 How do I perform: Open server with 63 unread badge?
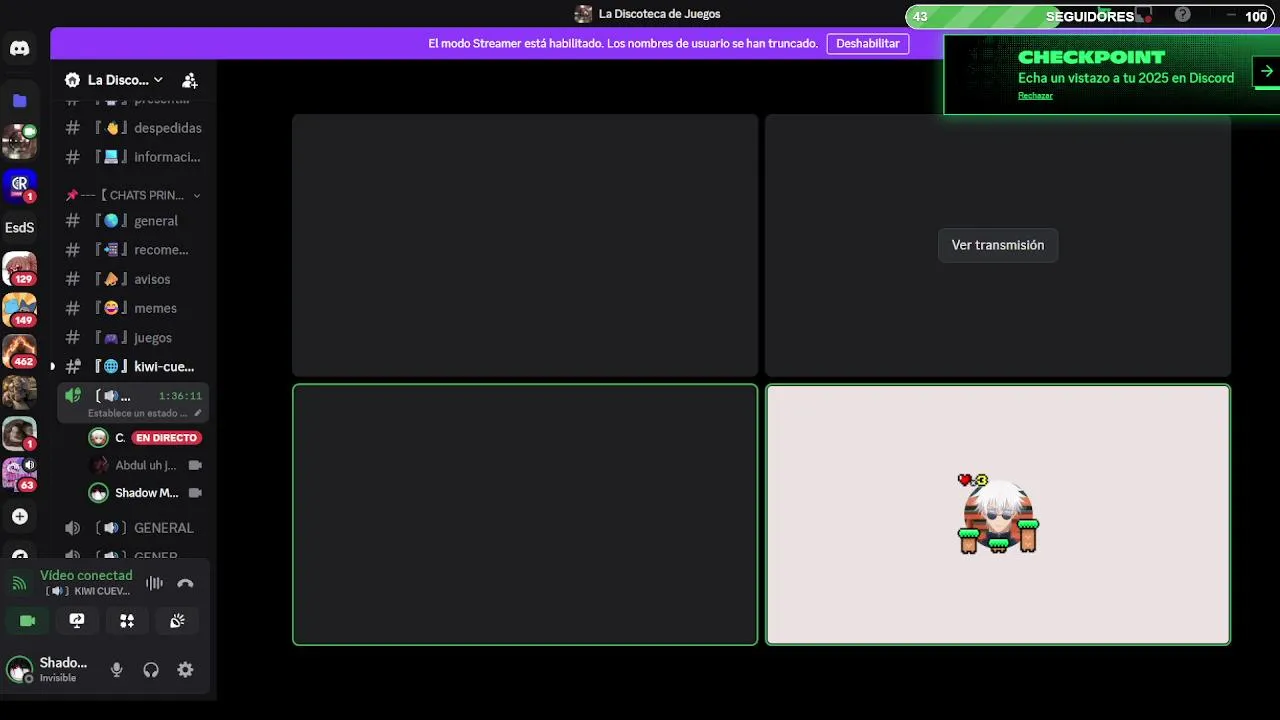point(19,475)
